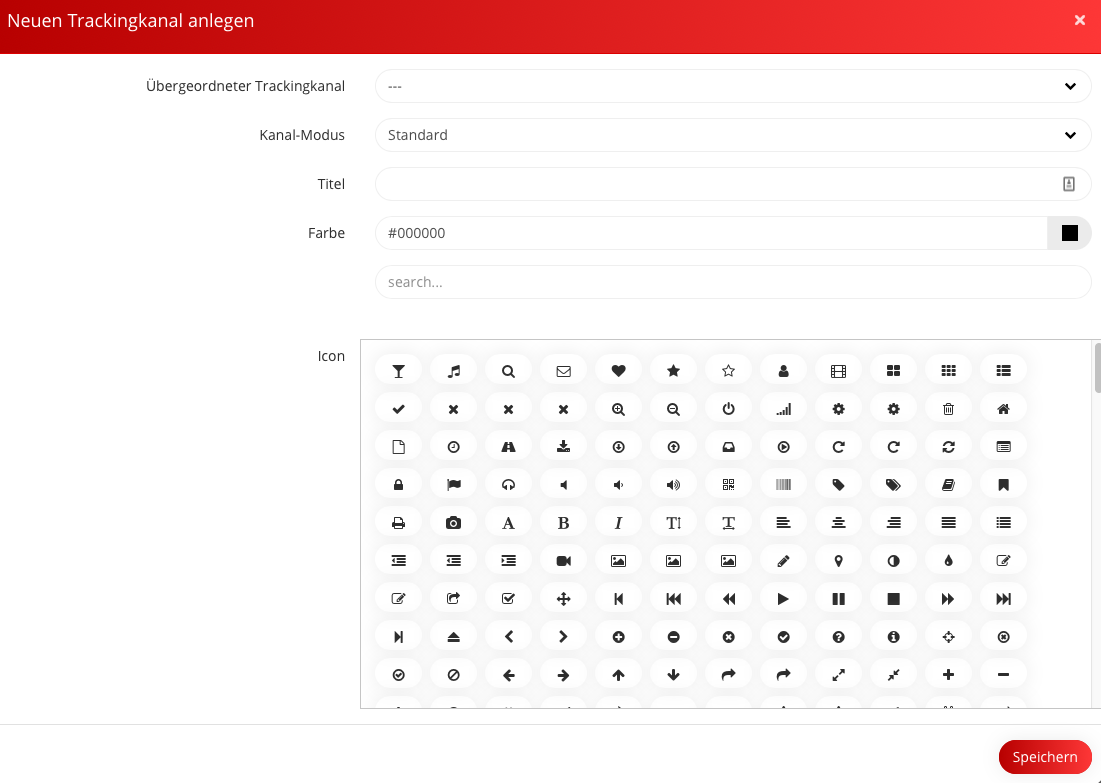Choose the power off icon
1101x783 pixels.
tap(728, 409)
